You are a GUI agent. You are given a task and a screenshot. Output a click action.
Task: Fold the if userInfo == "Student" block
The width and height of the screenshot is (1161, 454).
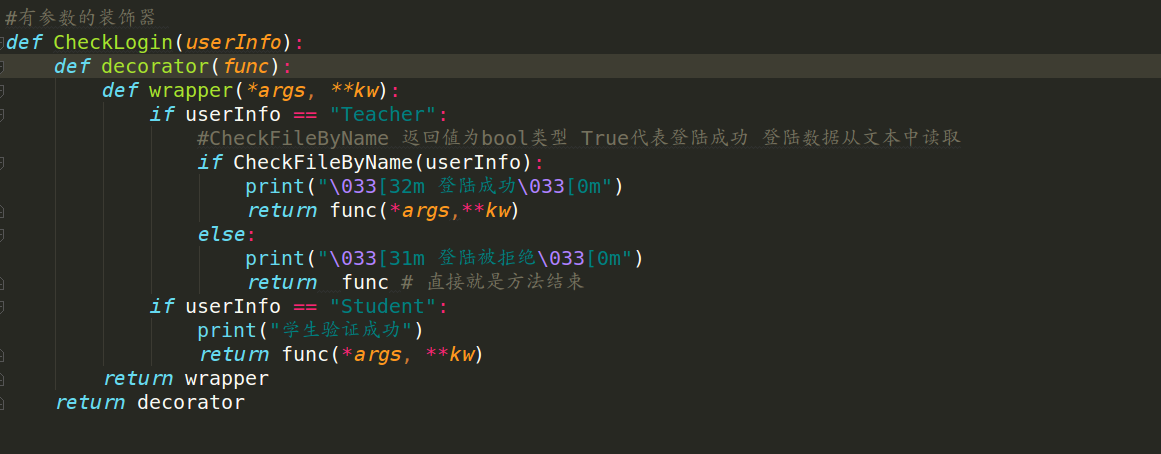click(2, 307)
